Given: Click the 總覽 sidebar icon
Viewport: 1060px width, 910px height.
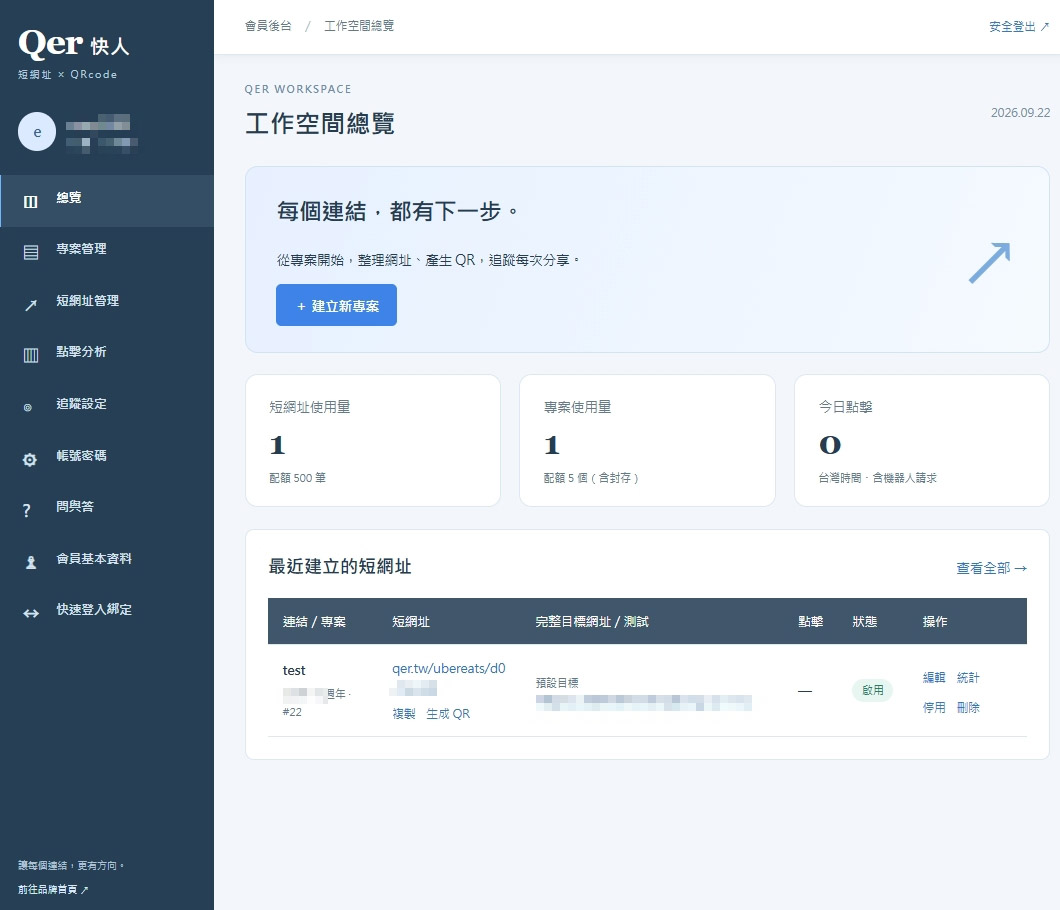Looking at the screenshot, I should (x=30, y=201).
